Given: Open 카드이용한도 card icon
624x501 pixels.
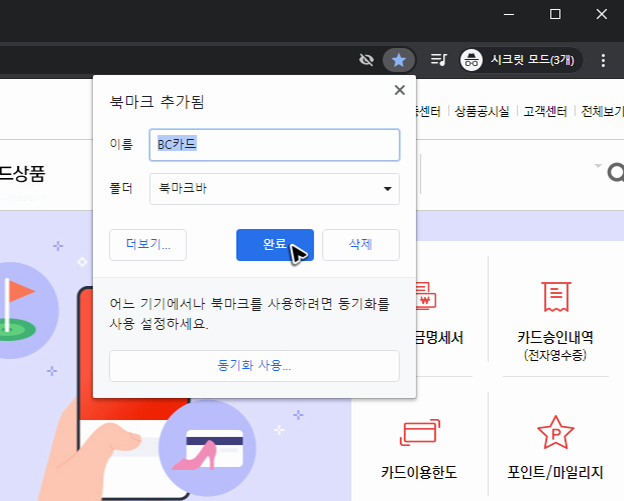Looking at the screenshot, I should (419, 433).
